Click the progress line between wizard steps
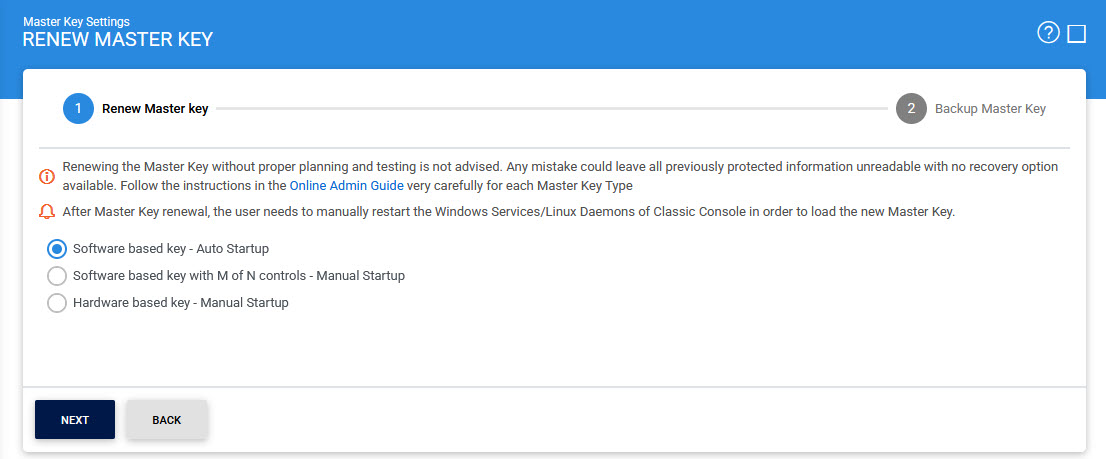 pyautogui.click(x=550, y=109)
